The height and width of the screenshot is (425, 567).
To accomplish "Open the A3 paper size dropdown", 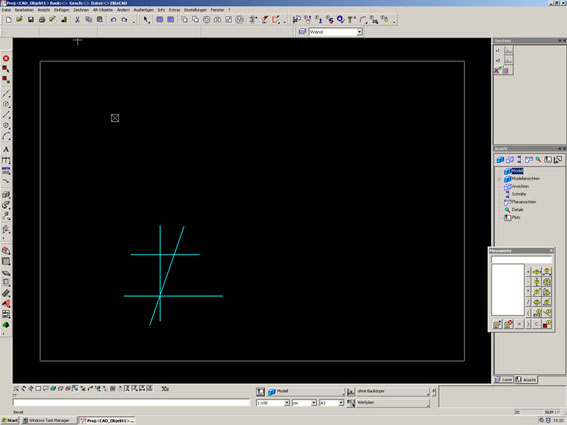I will click(x=341, y=403).
